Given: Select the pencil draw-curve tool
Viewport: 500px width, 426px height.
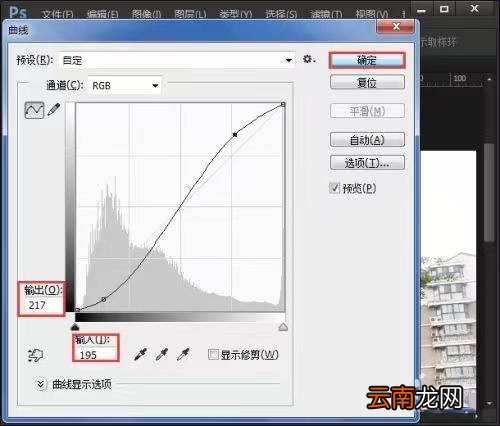Looking at the screenshot, I should click(54, 109).
